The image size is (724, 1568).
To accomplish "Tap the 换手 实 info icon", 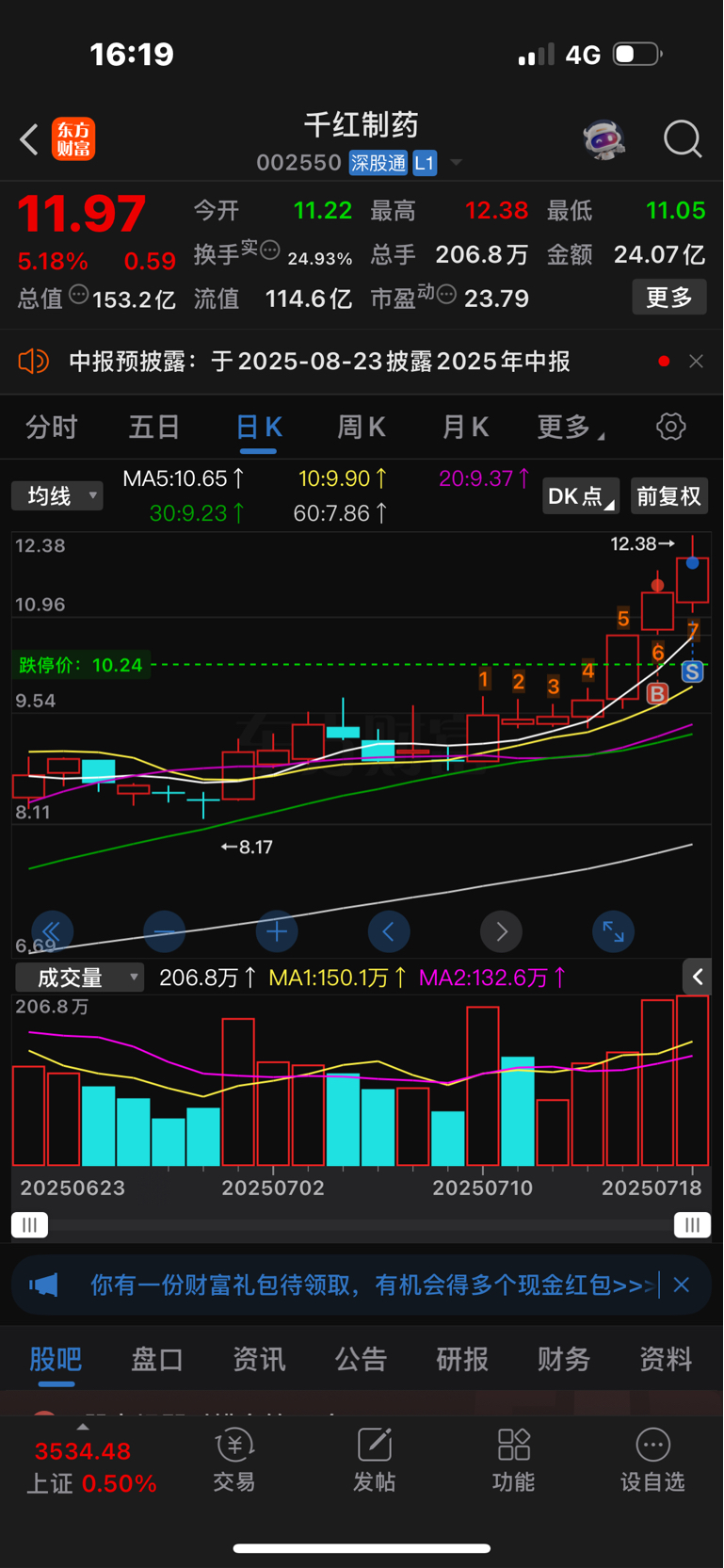I will 269,250.
